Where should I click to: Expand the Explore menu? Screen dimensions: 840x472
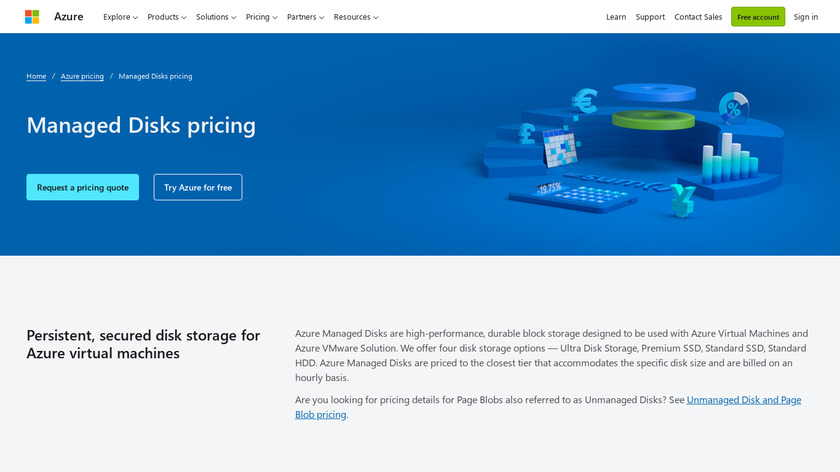pyautogui.click(x=120, y=17)
